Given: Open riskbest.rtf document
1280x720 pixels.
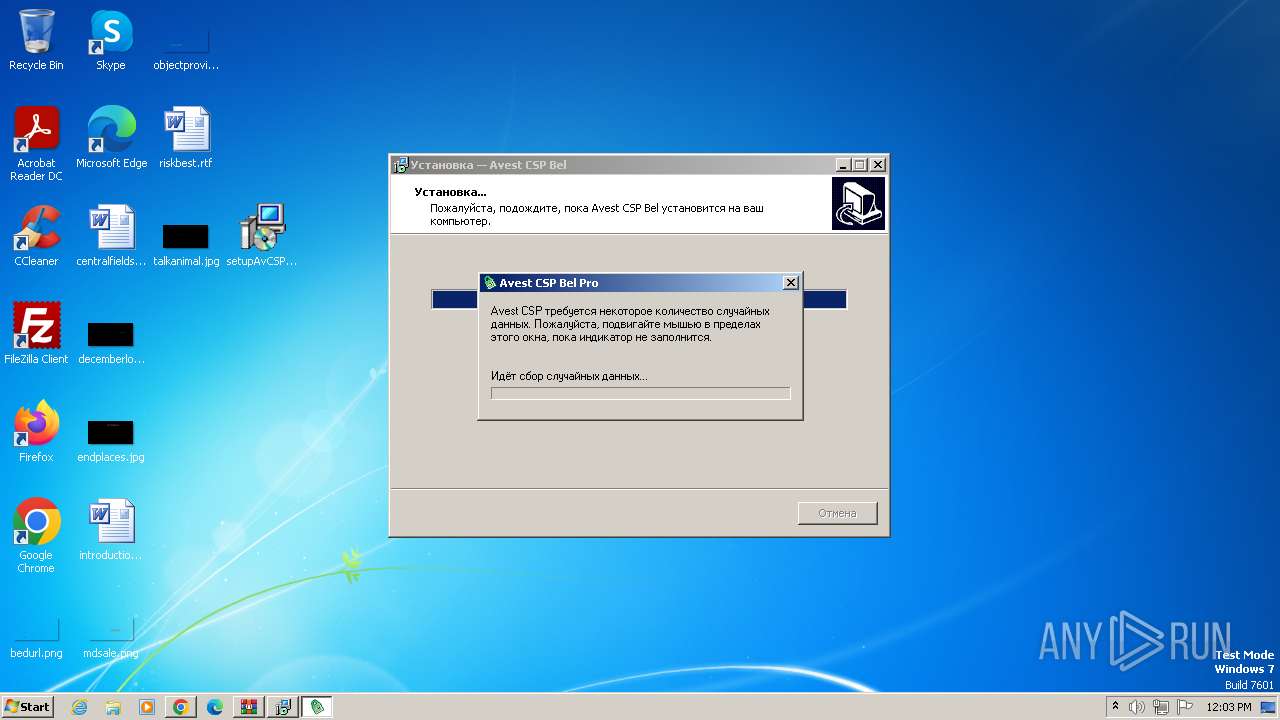Looking at the screenshot, I should pos(186,138).
